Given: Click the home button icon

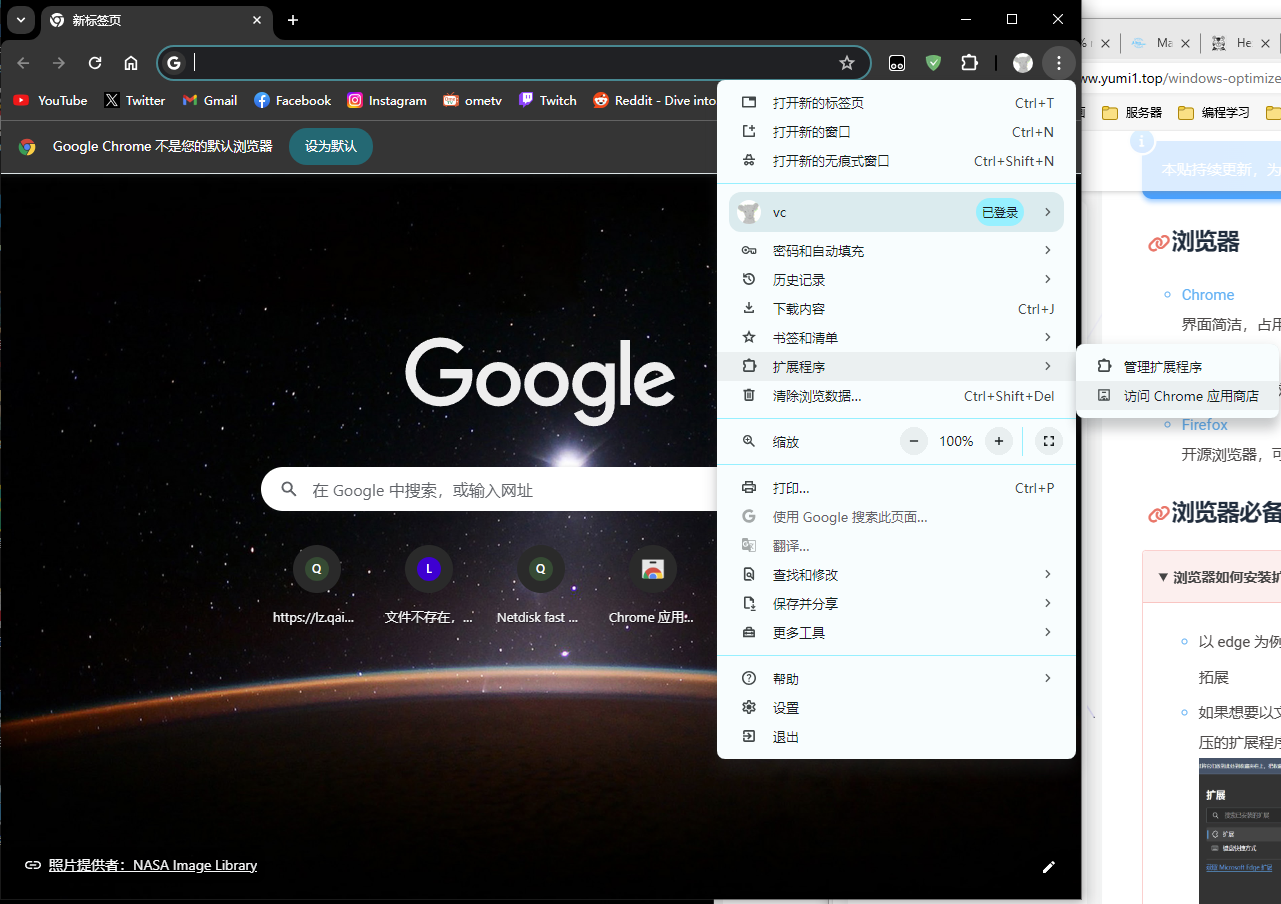Looking at the screenshot, I should [x=131, y=63].
